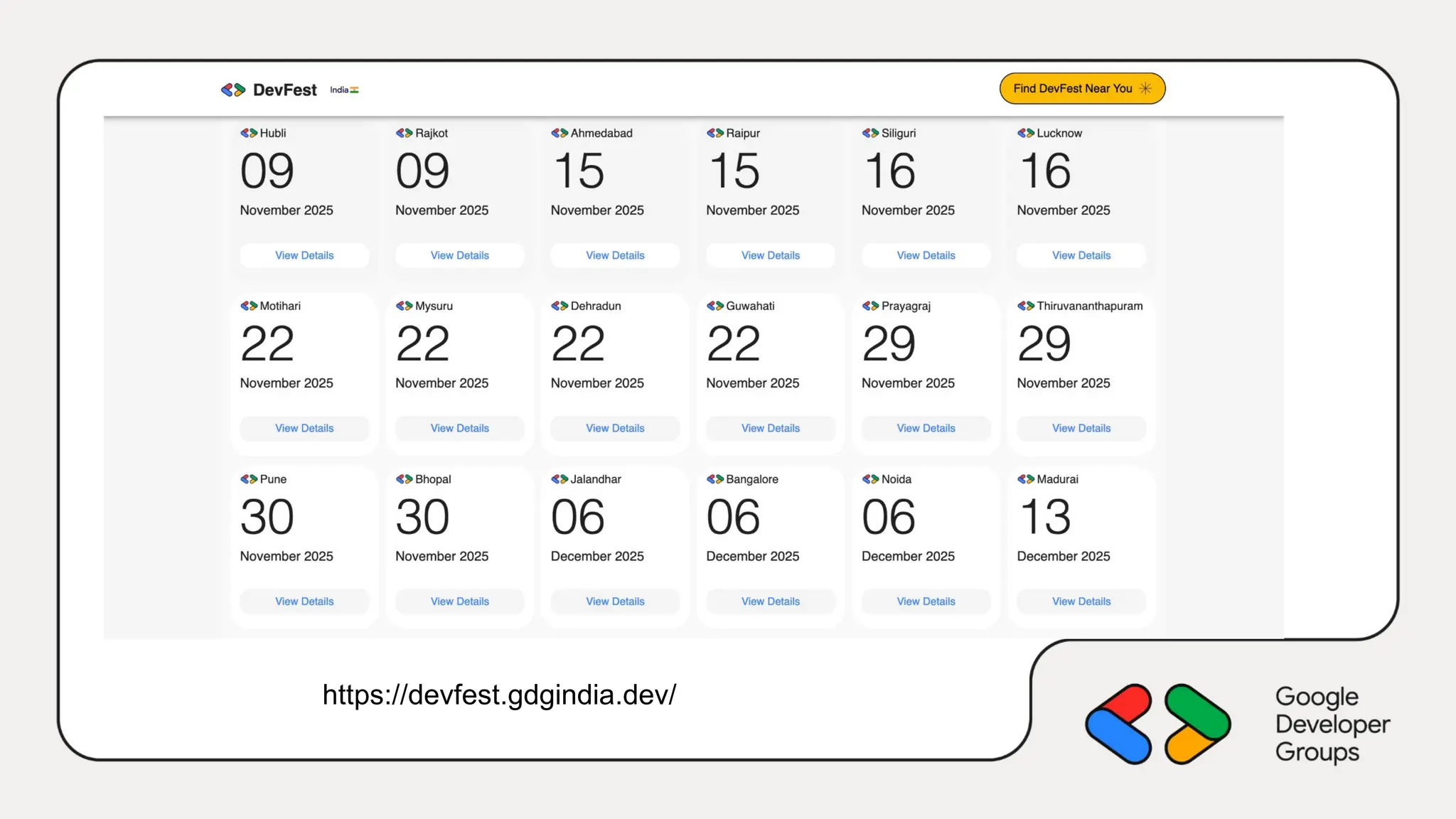Click the GDG icon beside Prayagraj
The width and height of the screenshot is (1456, 819).
(870, 306)
